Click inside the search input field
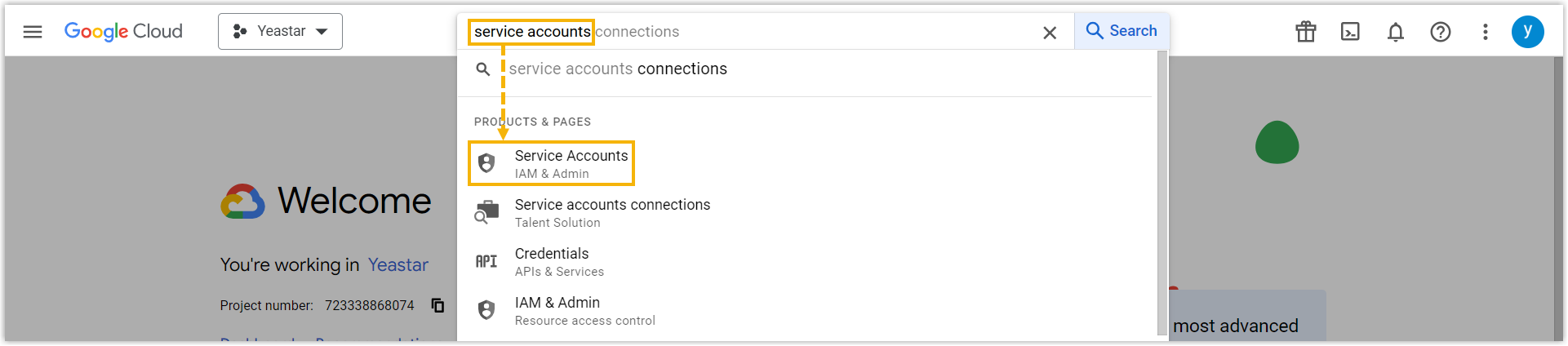This screenshot has width=1568, height=346. tap(816, 32)
